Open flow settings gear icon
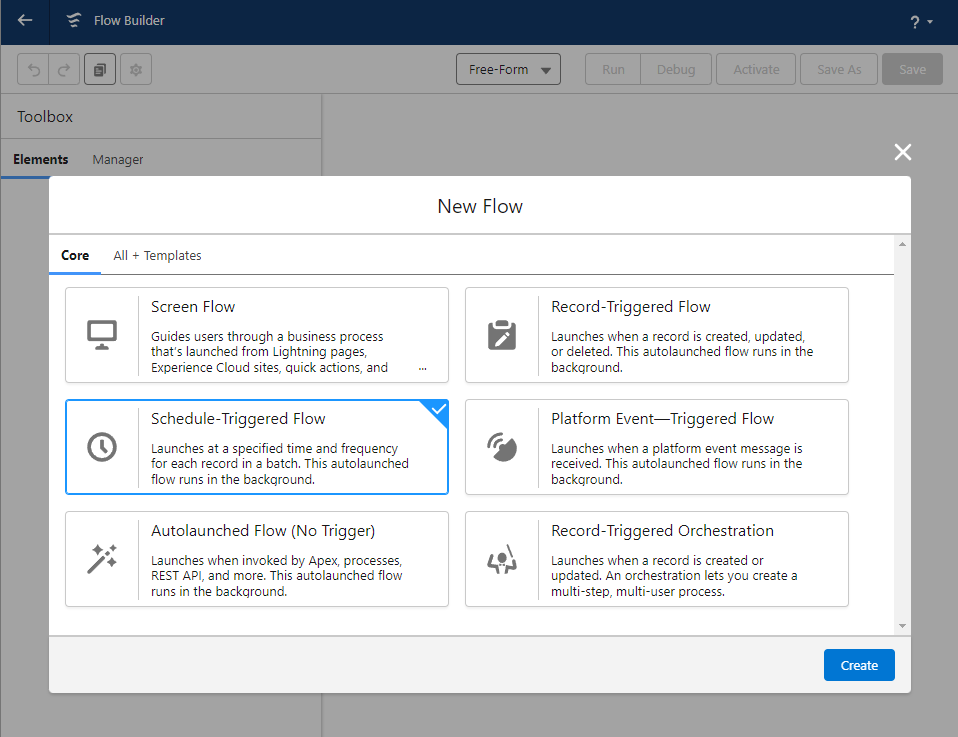The width and height of the screenshot is (958, 737). (x=136, y=70)
